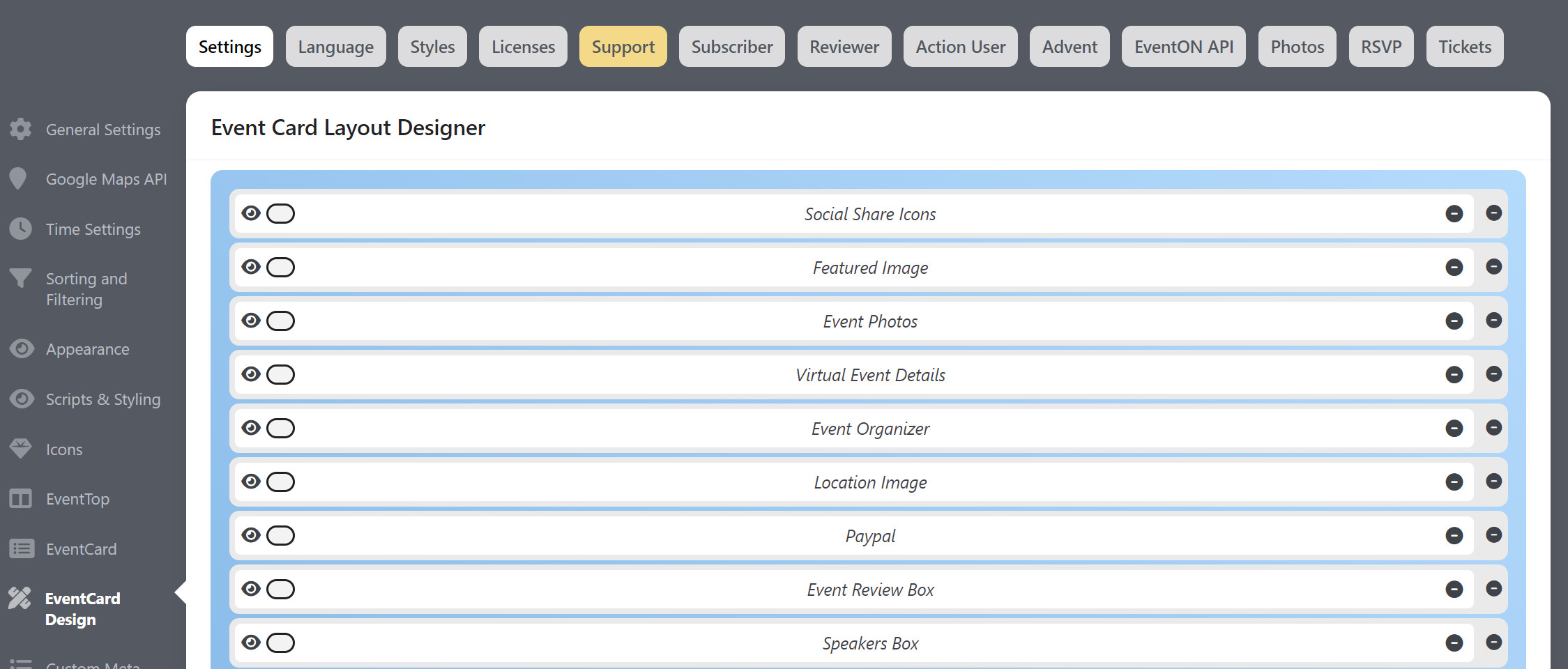
Task: Click outer minus icon beside Featured Image row
Action: (1493, 266)
